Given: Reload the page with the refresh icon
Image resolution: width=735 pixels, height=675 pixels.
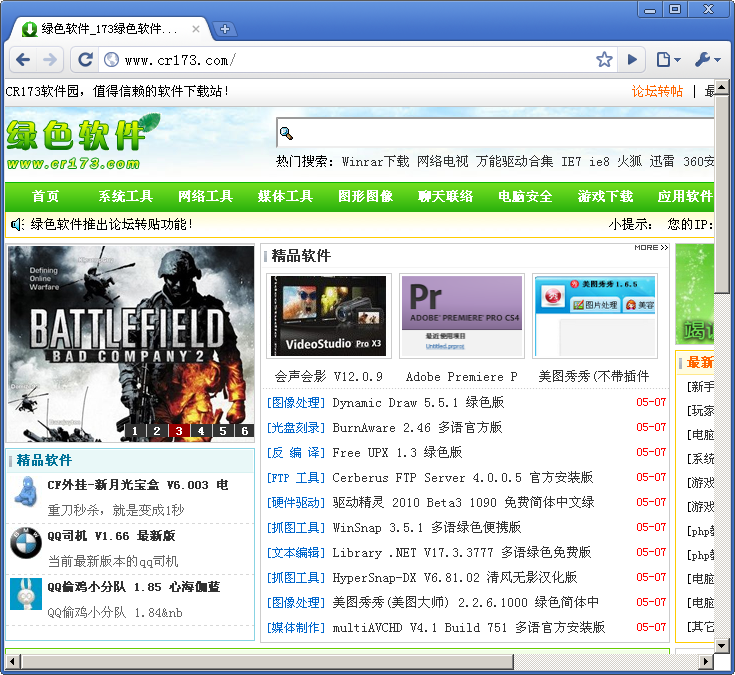Looking at the screenshot, I should [x=85, y=60].
